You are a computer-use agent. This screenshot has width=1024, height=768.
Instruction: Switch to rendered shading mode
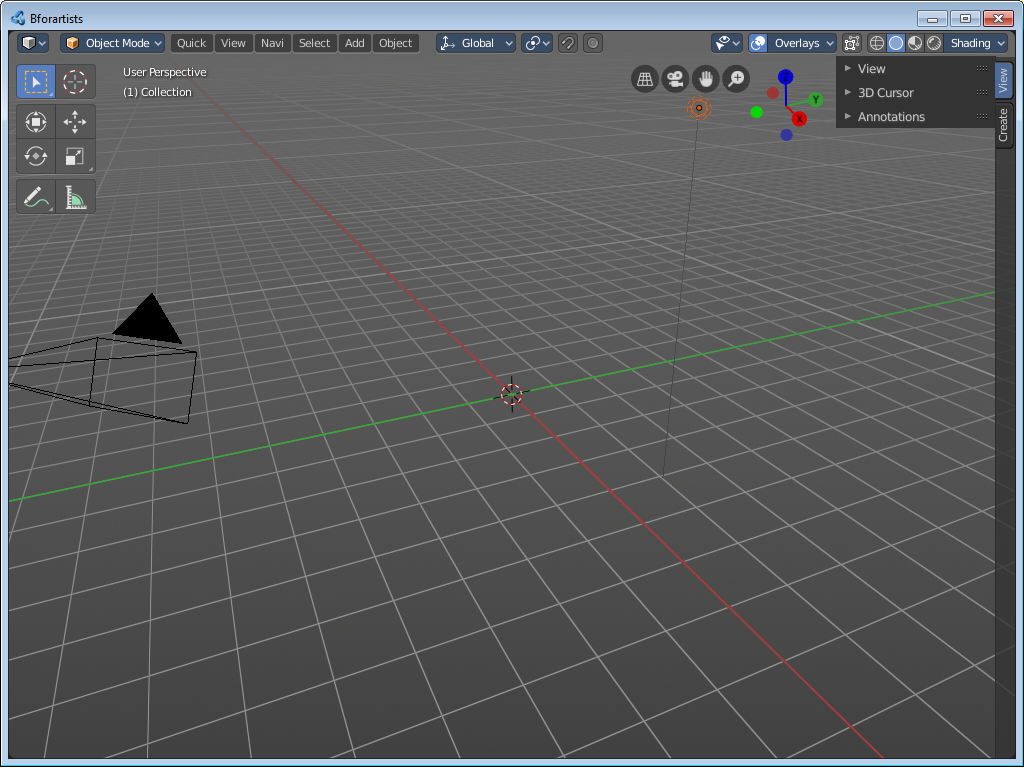pos(934,43)
